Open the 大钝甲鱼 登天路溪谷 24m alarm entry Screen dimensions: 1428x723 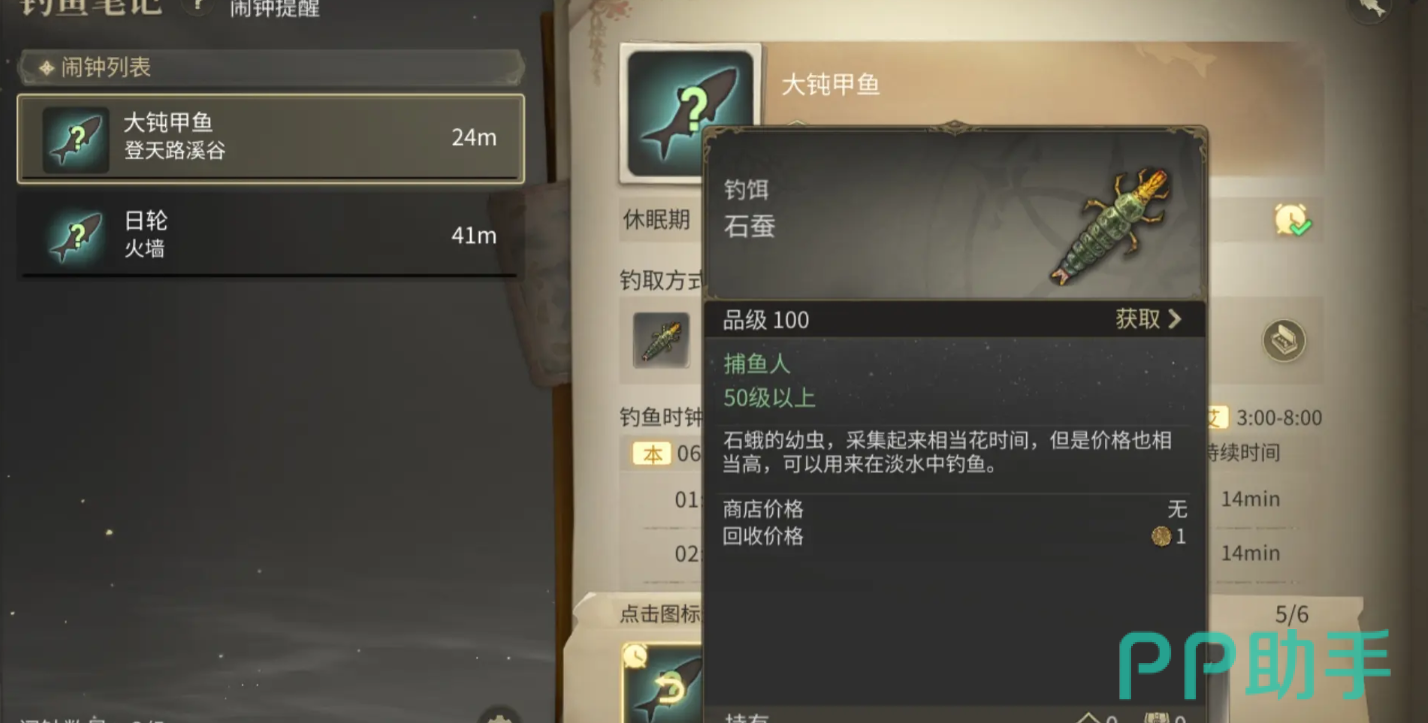click(x=270, y=139)
